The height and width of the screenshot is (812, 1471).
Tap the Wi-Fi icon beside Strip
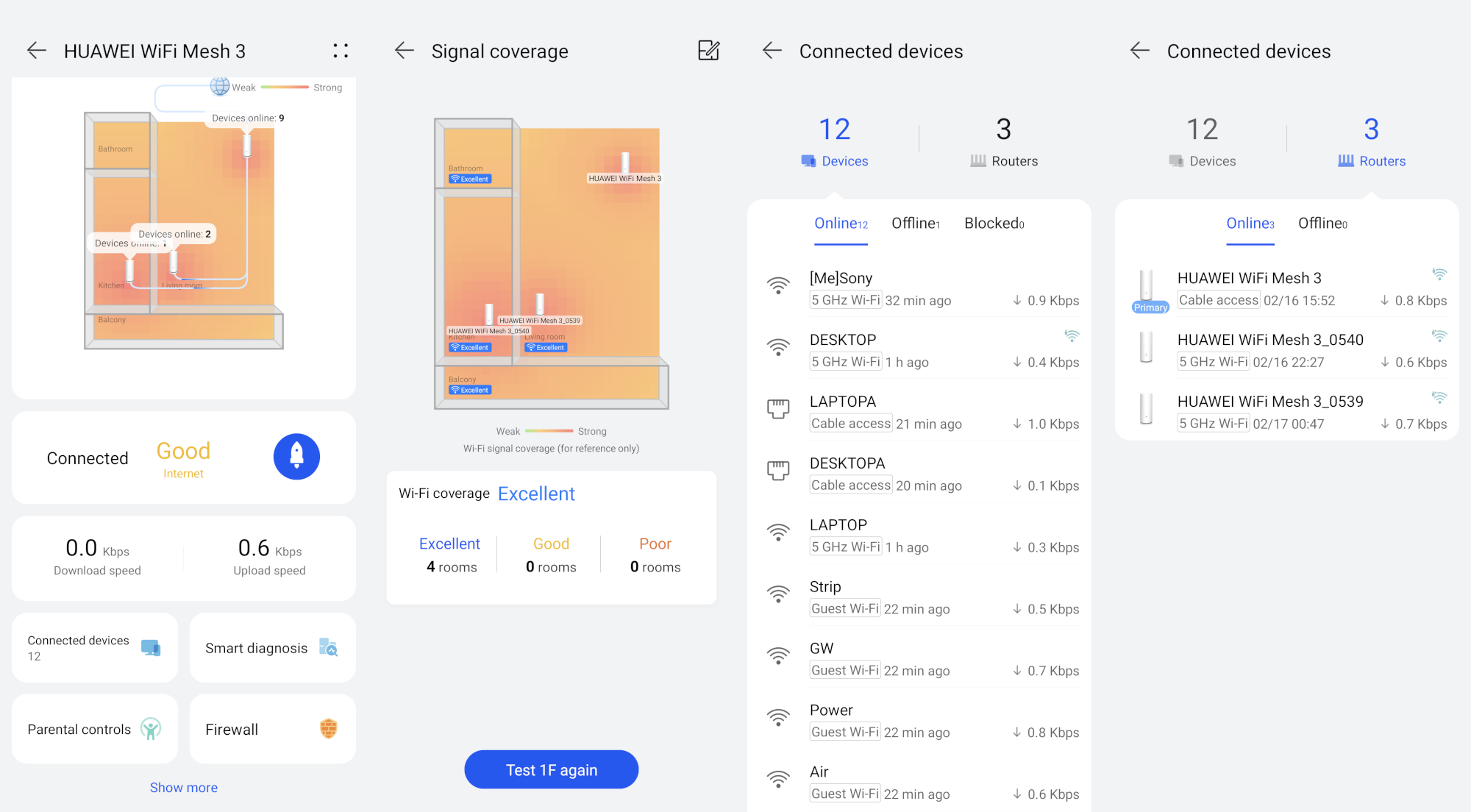[x=778, y=594]
